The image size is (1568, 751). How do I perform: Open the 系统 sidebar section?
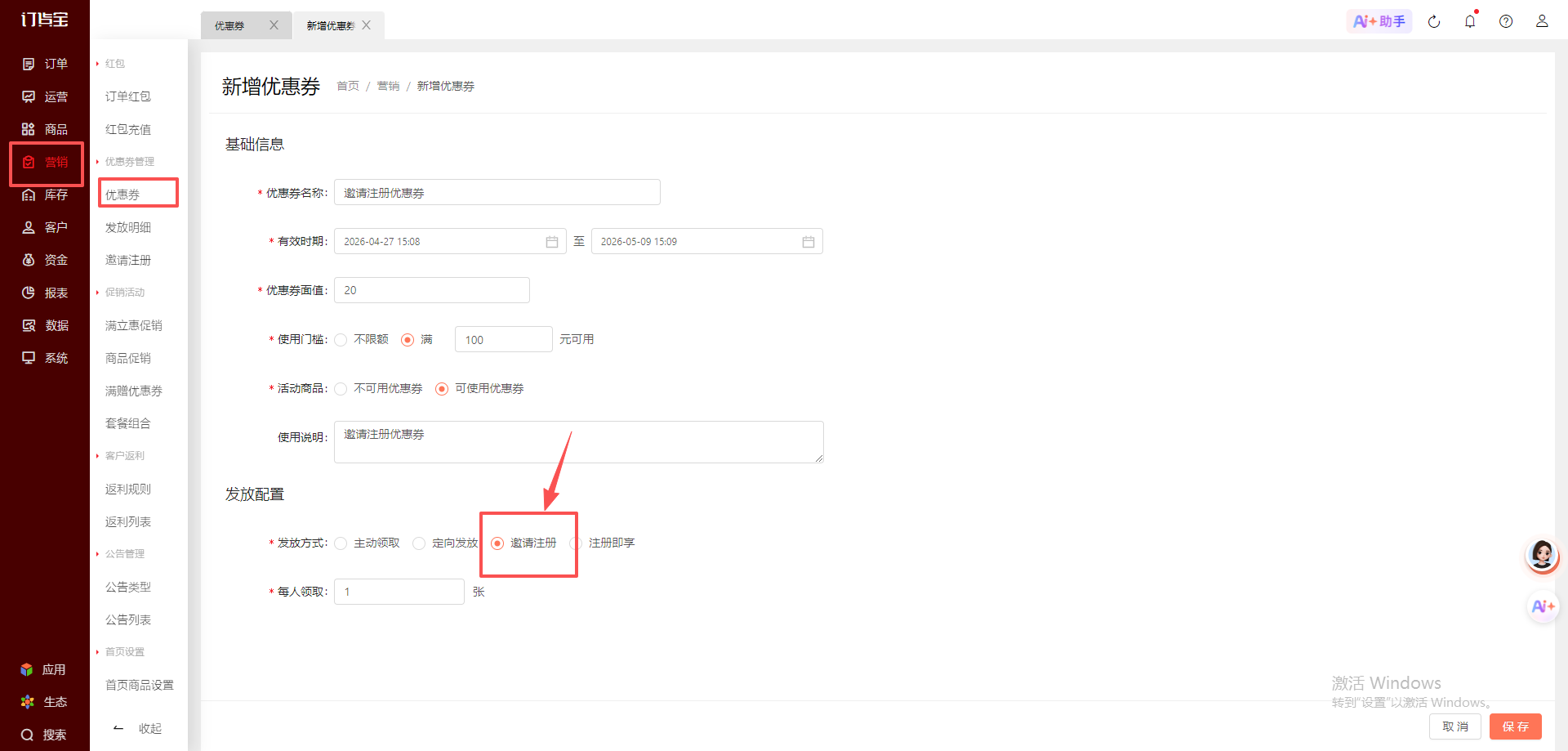(45, 358)
